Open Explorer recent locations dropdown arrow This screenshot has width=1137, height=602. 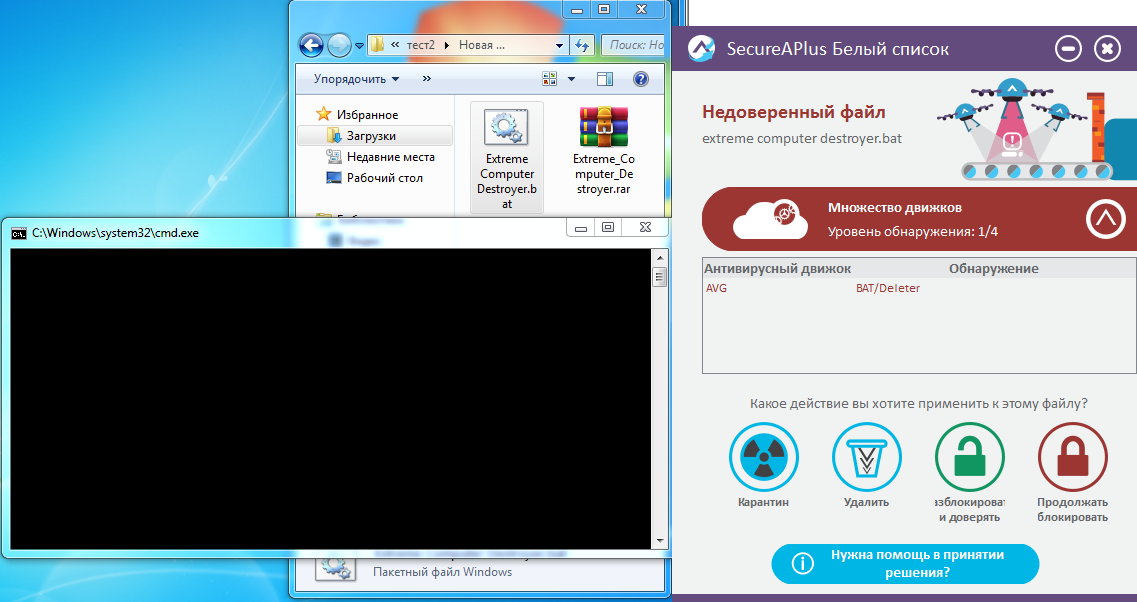coord(359,46)
